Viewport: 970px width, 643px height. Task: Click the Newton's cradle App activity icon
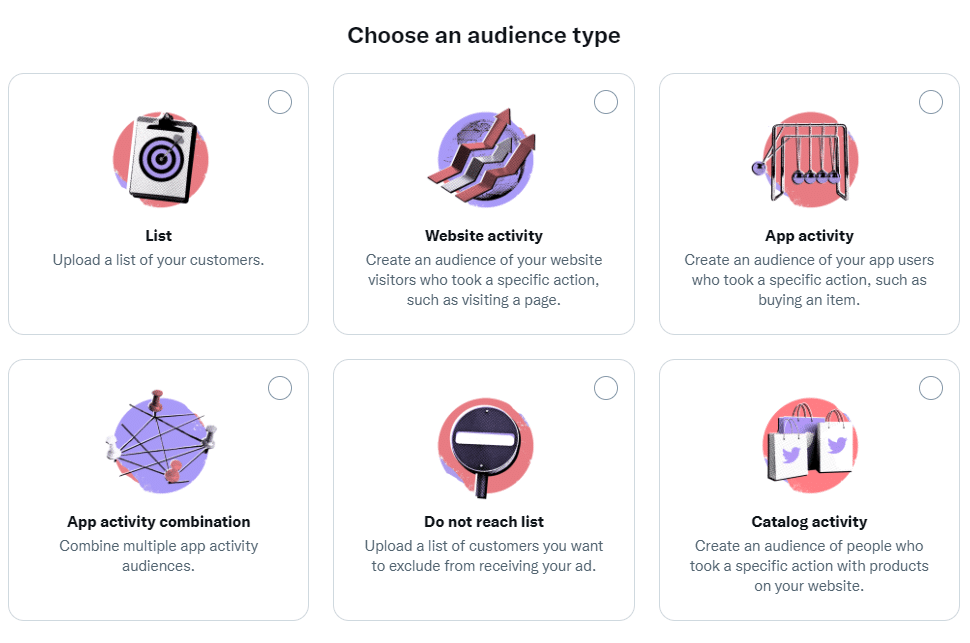click(x=805, y=159)
